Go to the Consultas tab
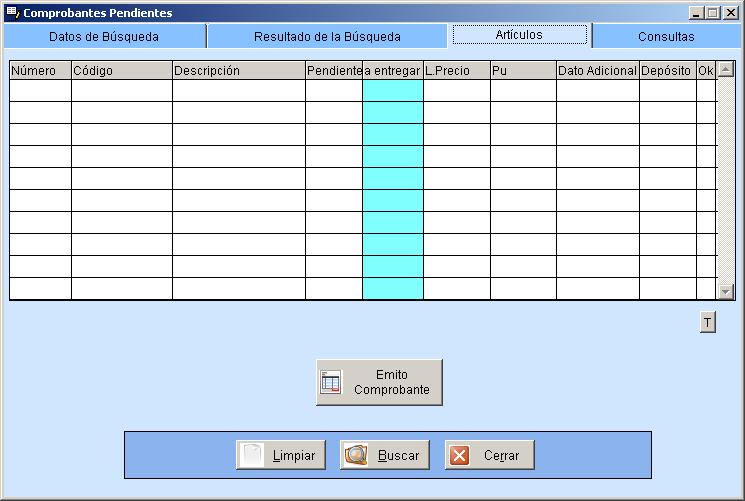 666,36
